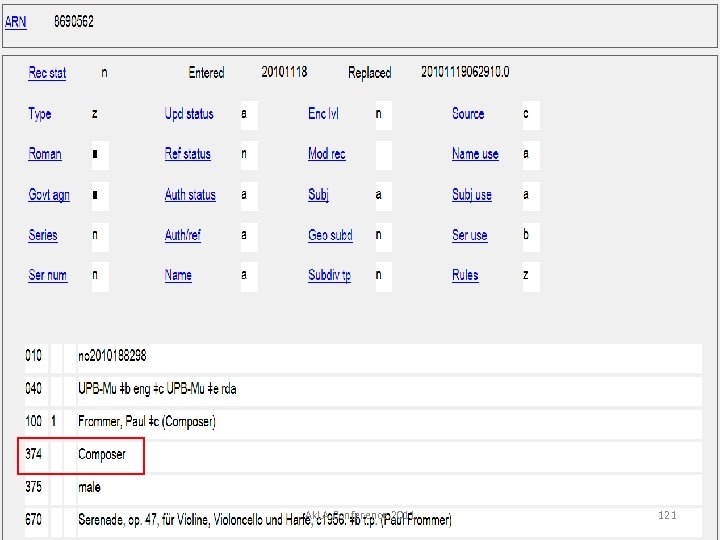Viewport: 720px width, 540px height.
Task: Select the Upd status value box
Action: [x=248, y=114]
